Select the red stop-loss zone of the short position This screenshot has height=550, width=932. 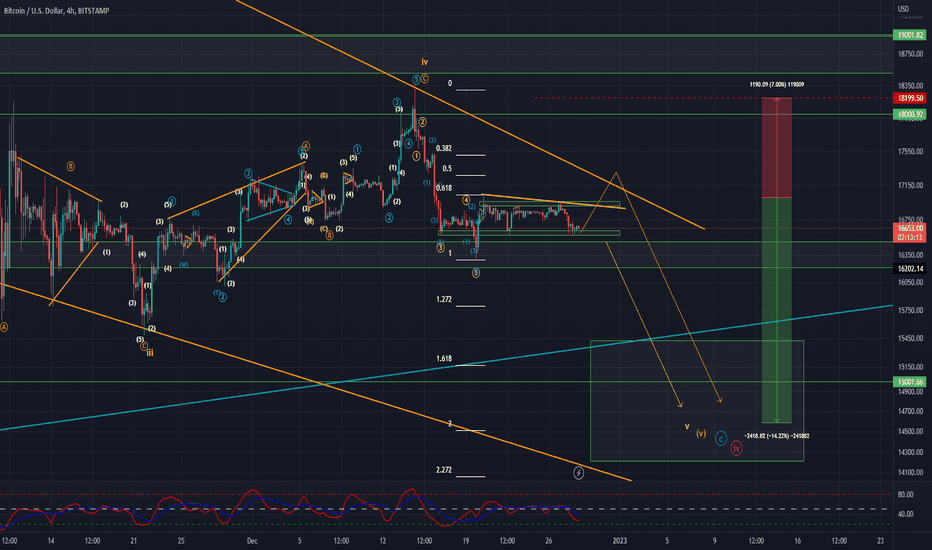(x=777, y=147)
